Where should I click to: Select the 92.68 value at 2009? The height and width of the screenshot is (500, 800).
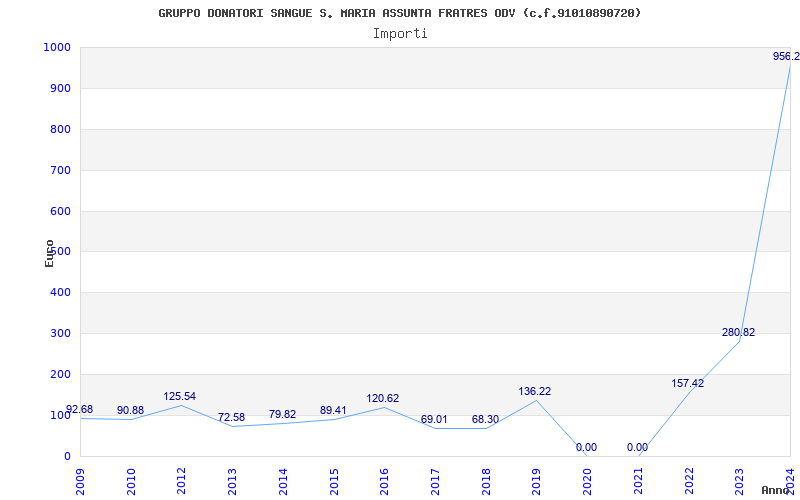coord(80,410)
